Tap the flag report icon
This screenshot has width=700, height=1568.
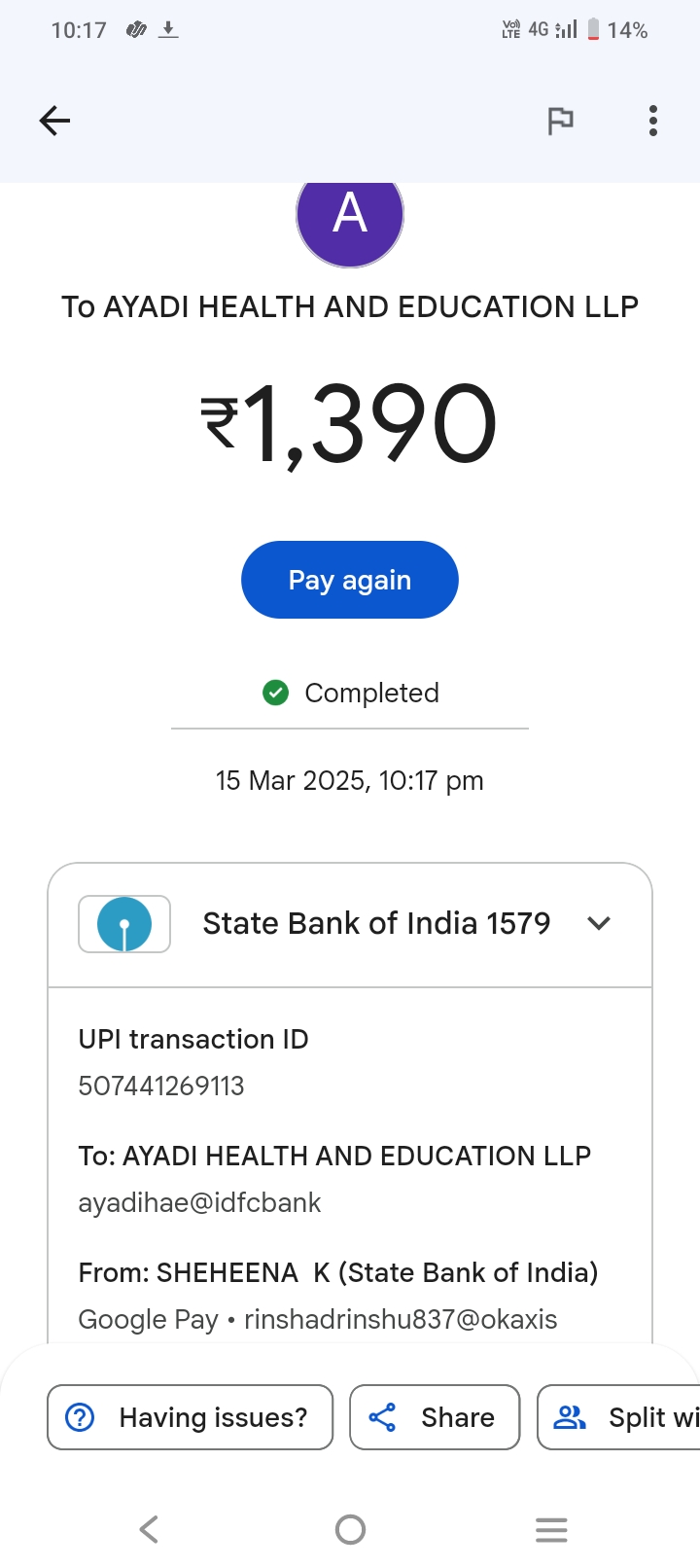[560, 121]
